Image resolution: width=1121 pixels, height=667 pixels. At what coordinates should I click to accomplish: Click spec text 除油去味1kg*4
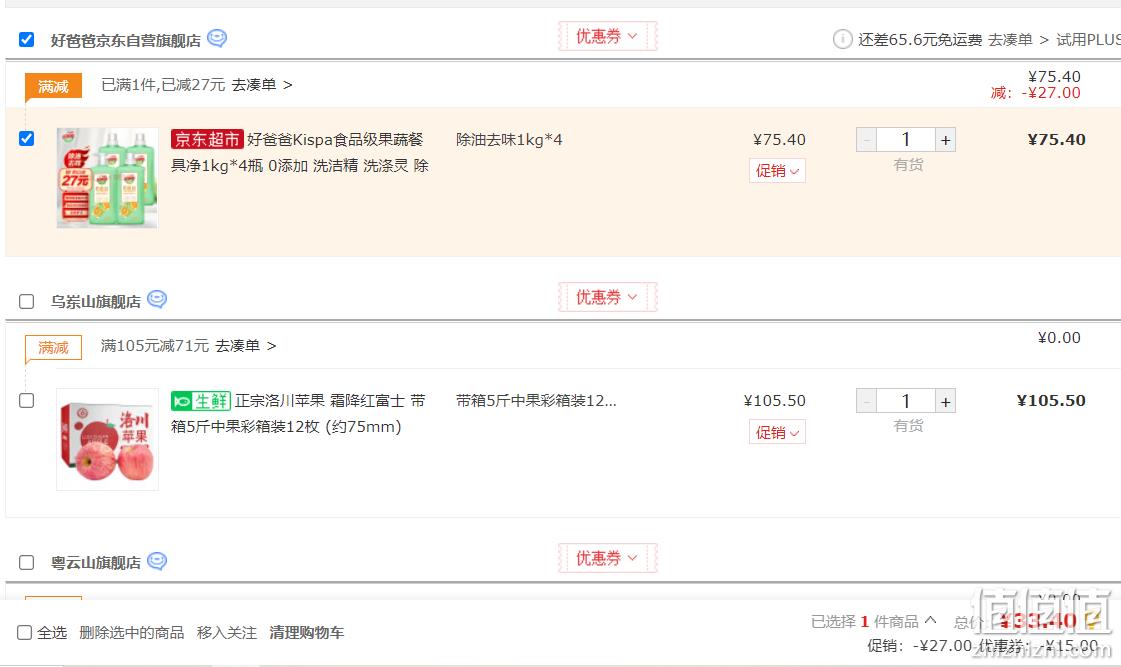click(509, 140)
